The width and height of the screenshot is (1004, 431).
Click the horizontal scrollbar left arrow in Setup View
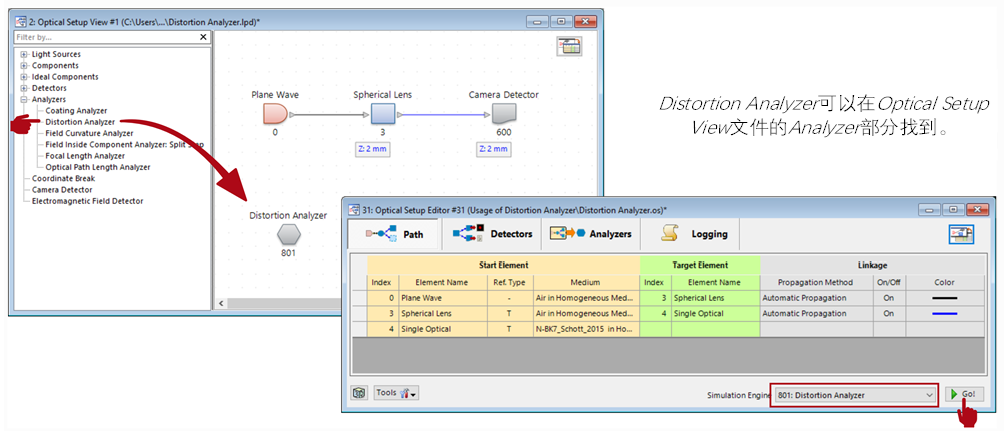point(221,303)
